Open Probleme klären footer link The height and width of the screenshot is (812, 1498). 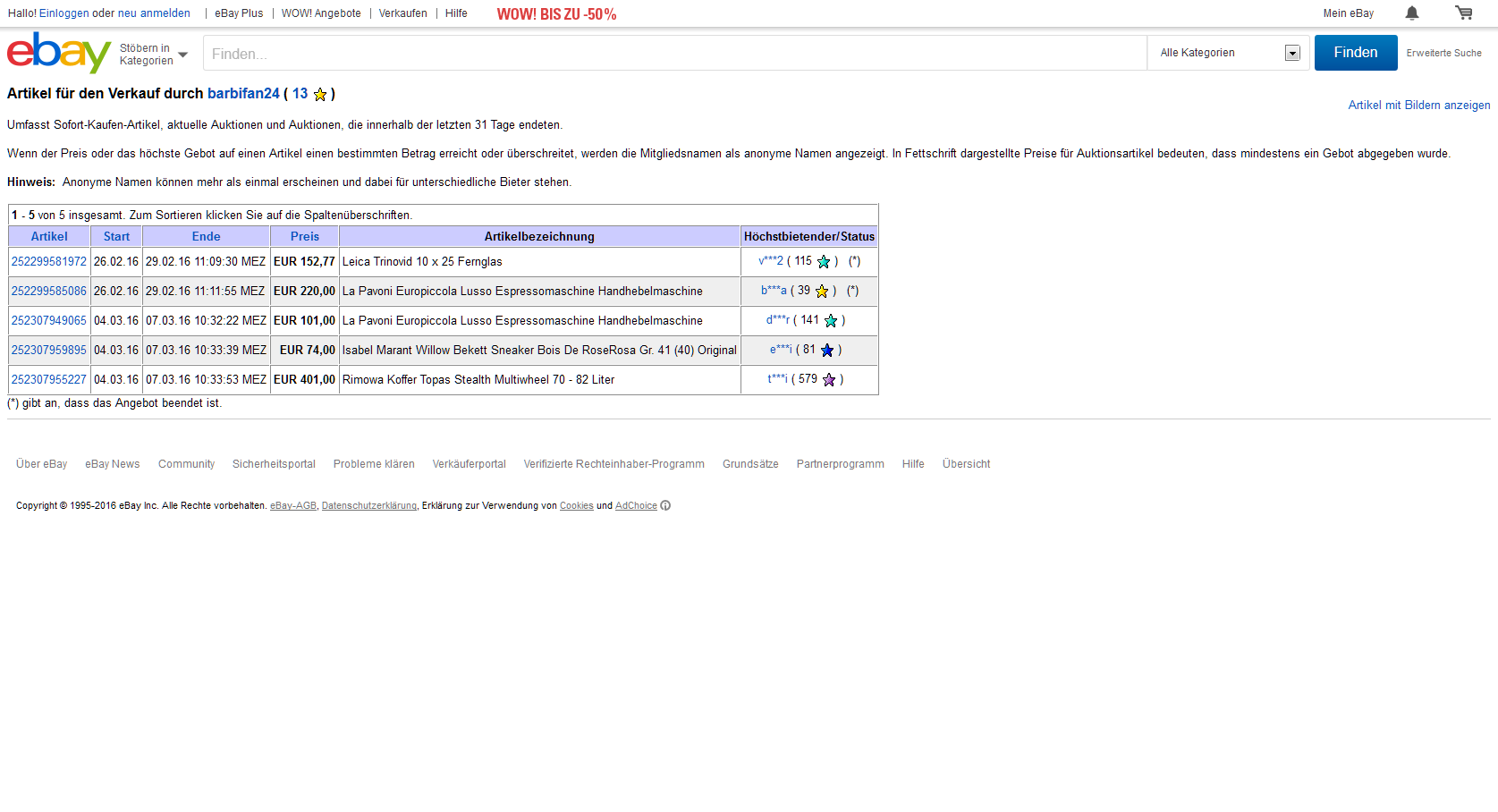tap(374, 464)
